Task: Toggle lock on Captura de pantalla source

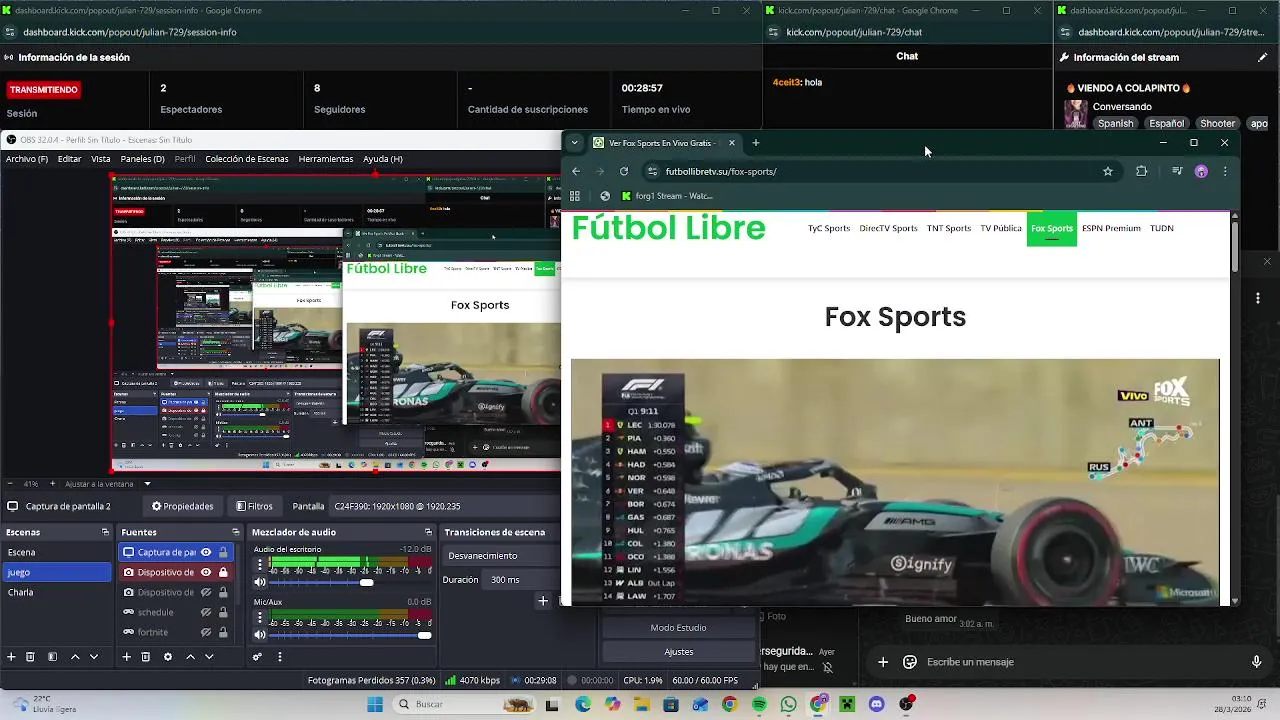Action: (x=223, y=552)
